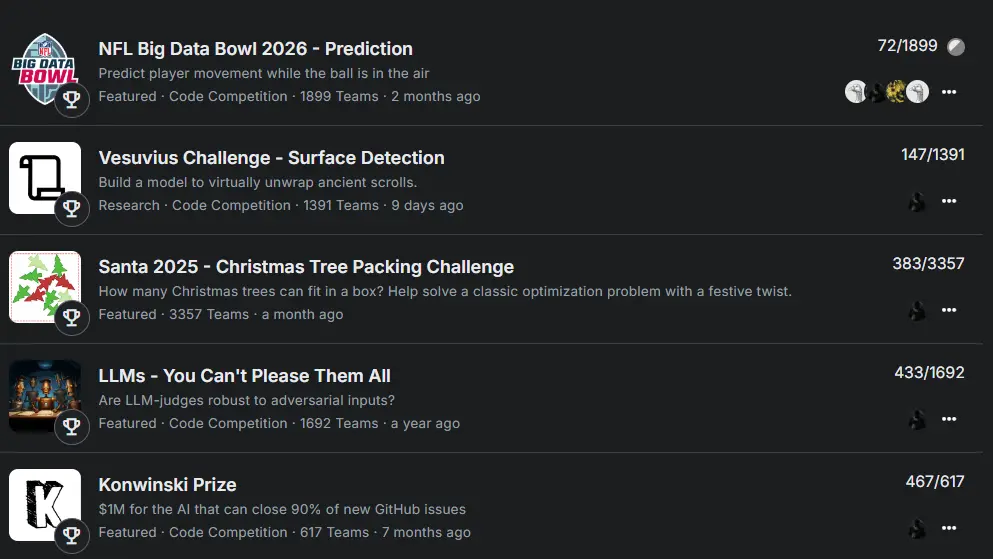Screen dimensions: 993x559
Task: Click the trophy badge on Konwinski Prize thumbnail
Action: [x=72, y=535]
